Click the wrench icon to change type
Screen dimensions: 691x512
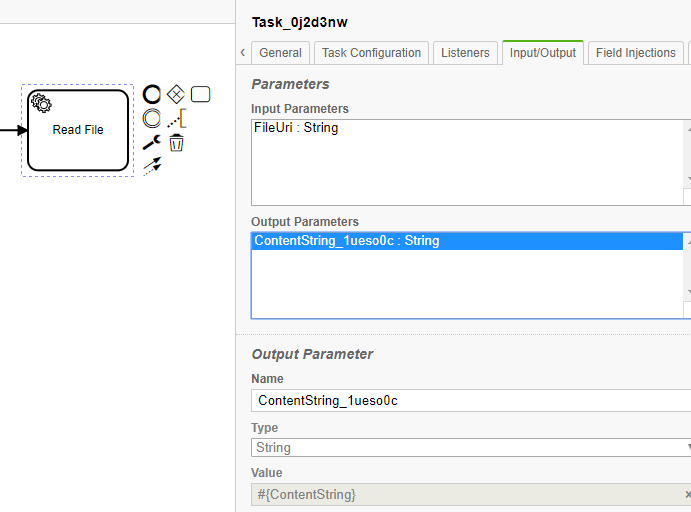coord(152,143)
